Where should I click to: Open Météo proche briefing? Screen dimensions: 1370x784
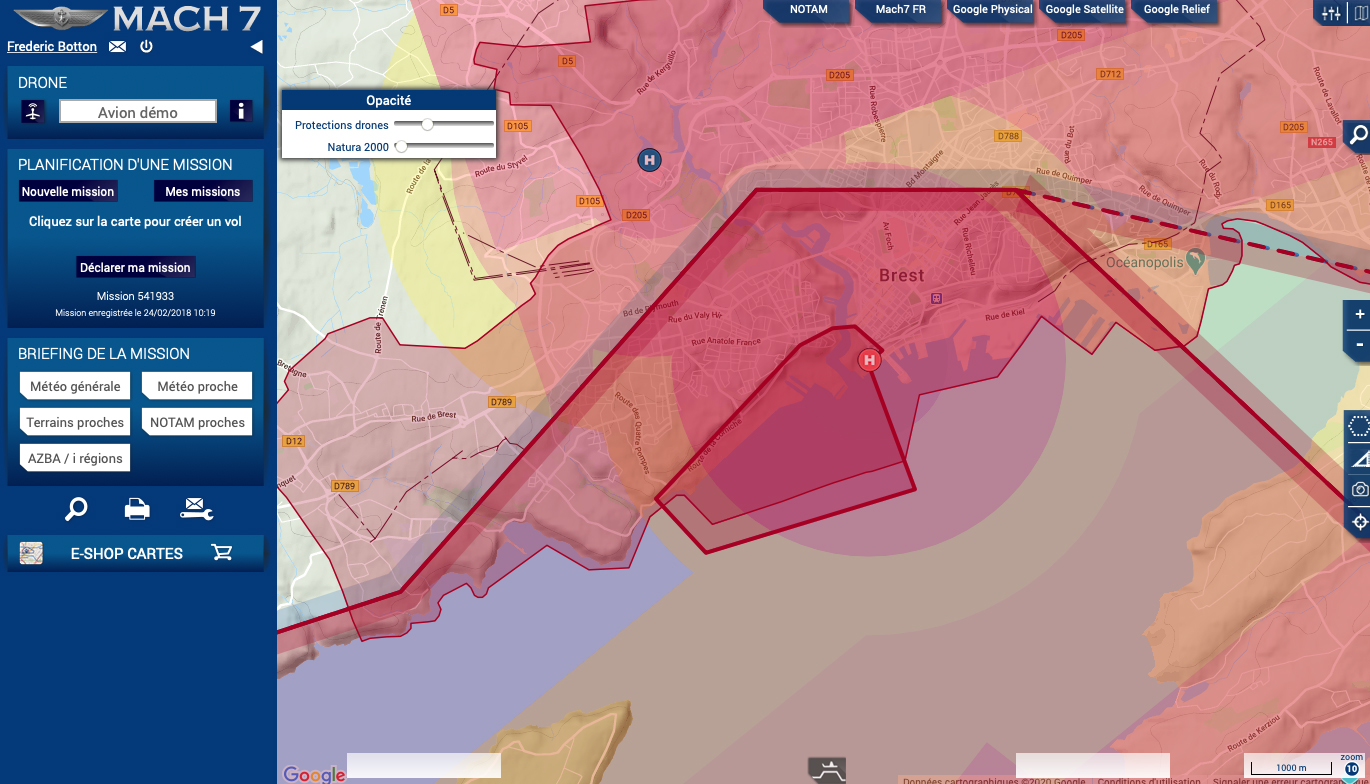pyautogui.click(x=197, y=386)
